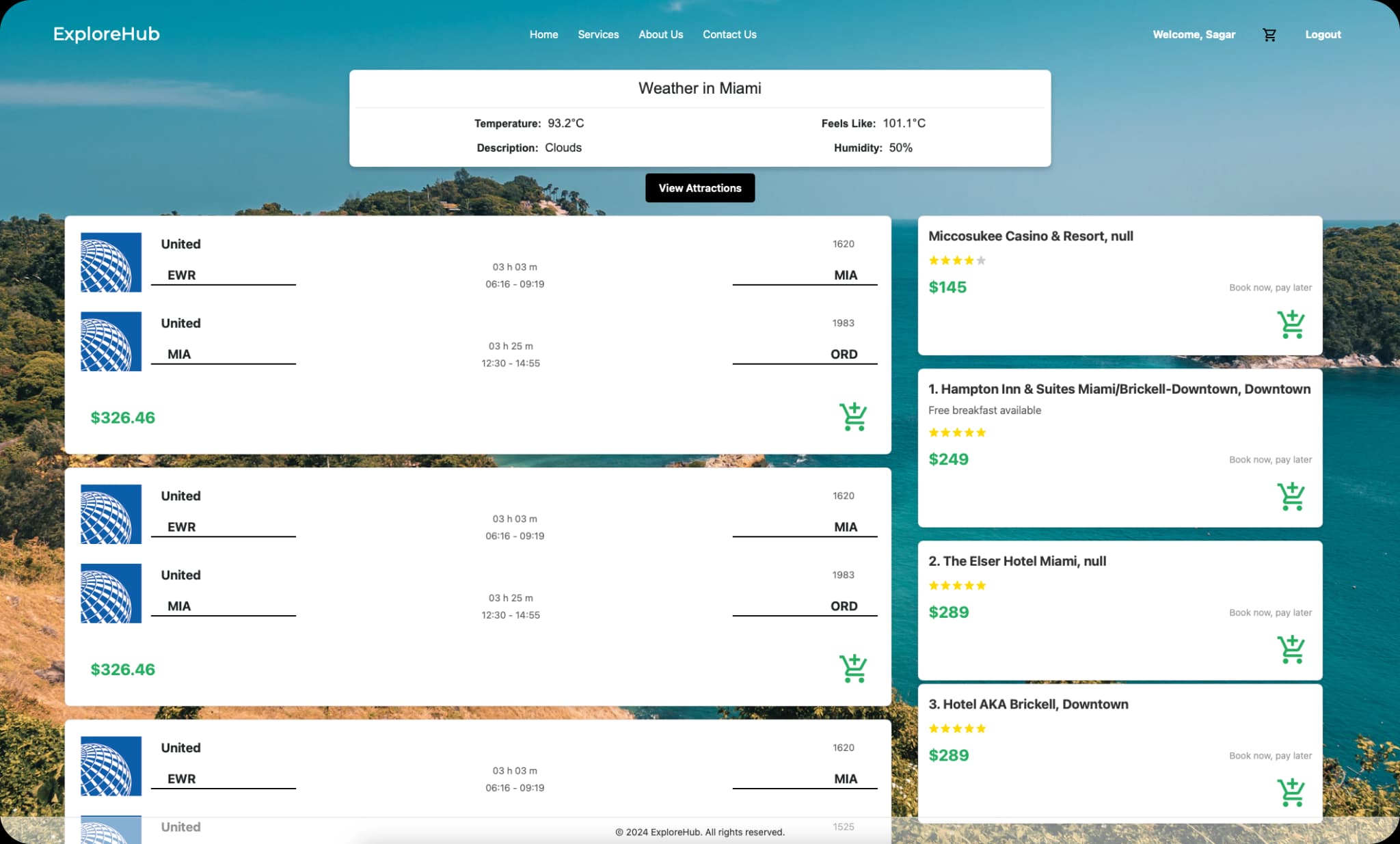The image size is (1400, 844).
Task: Click the Weather in Miami heading
Action: tap(700, 88)
